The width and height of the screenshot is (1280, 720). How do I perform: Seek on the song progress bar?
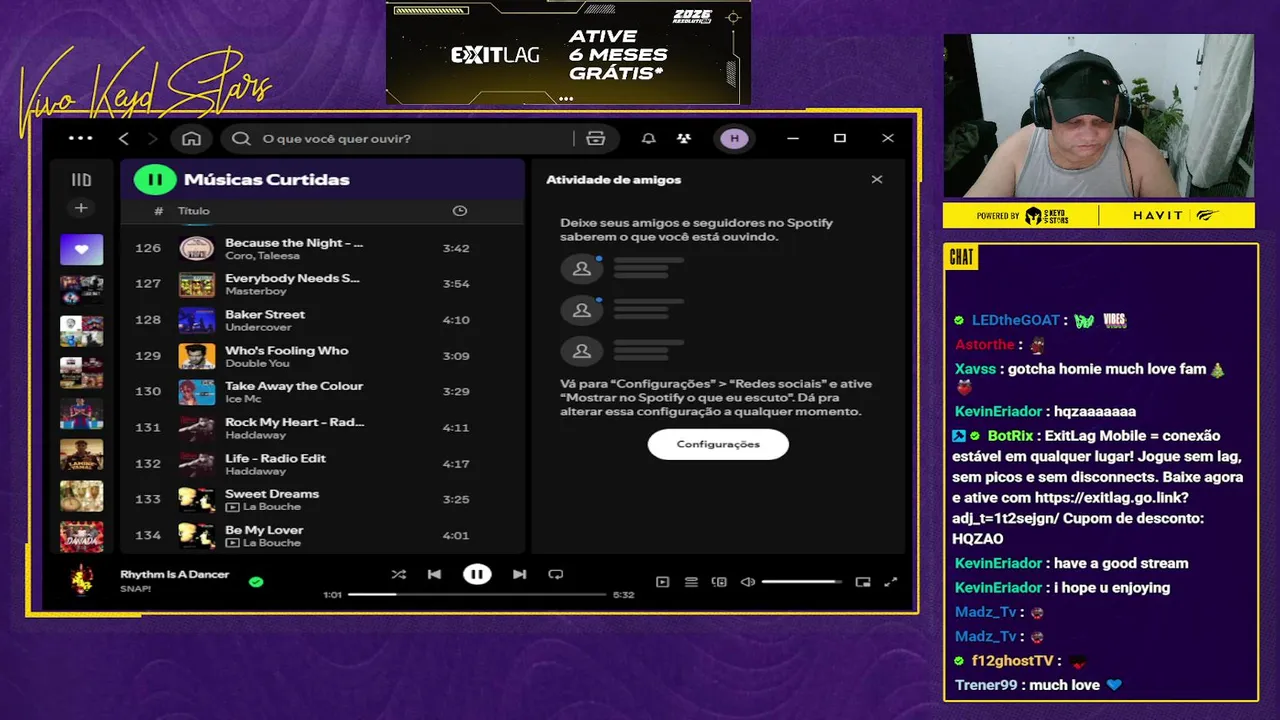477,594
